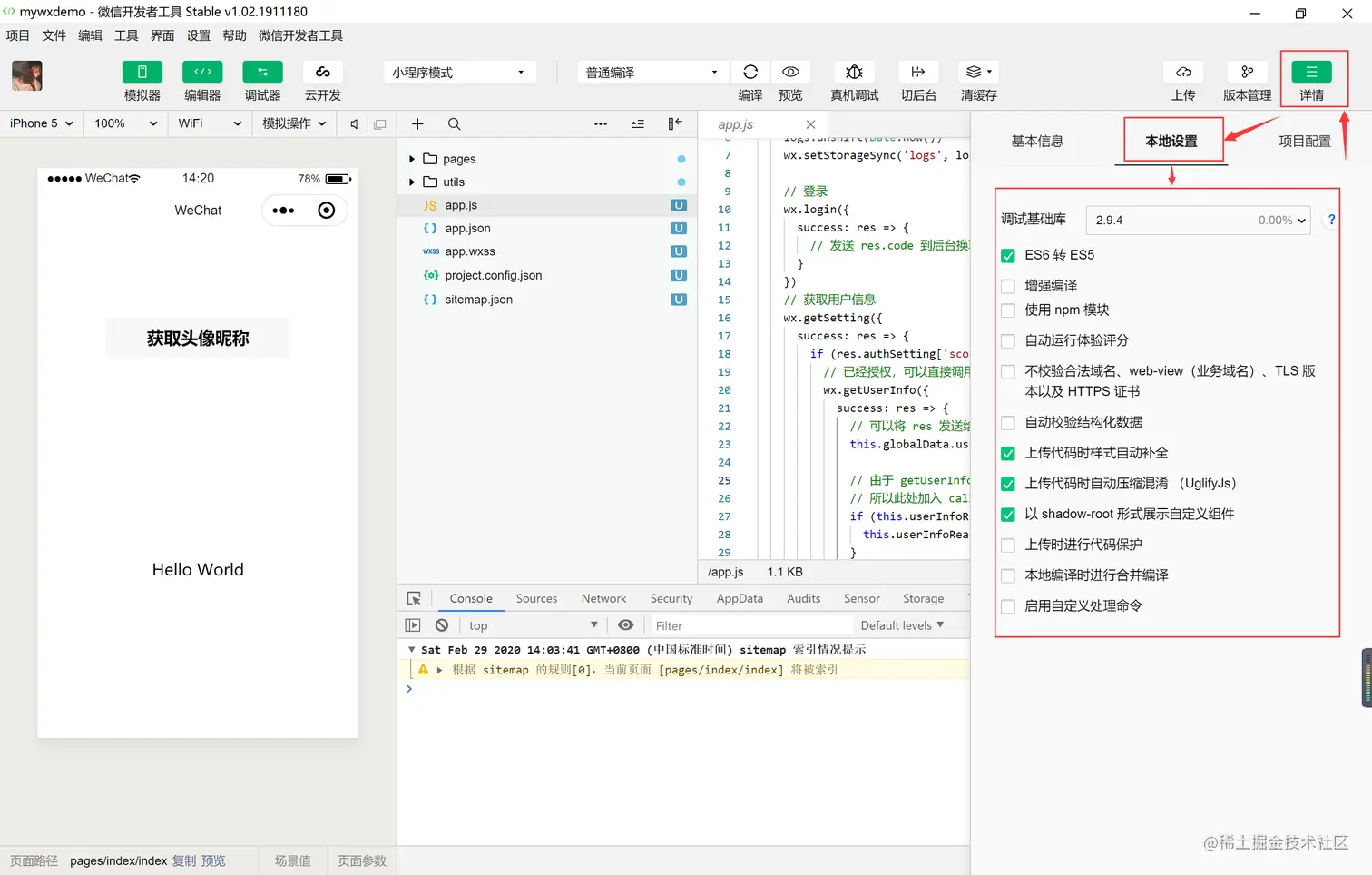Mute simulator sound icon
1372x875 pixels.
pos(354,124)
